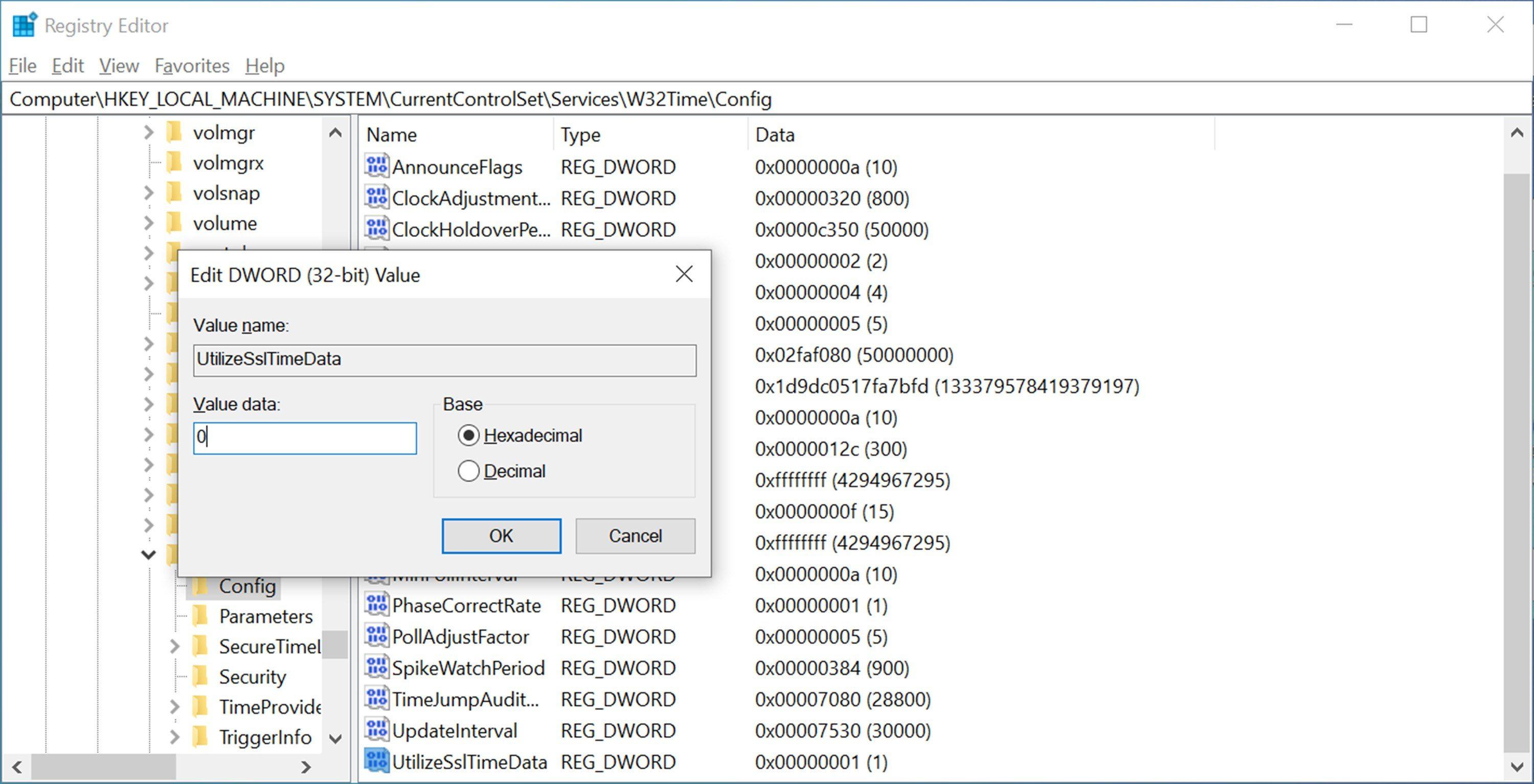This screenshot has height=784, width=1534.
Task: Click the 0x00007530 (30000) data cell
Action: point(843,730)
